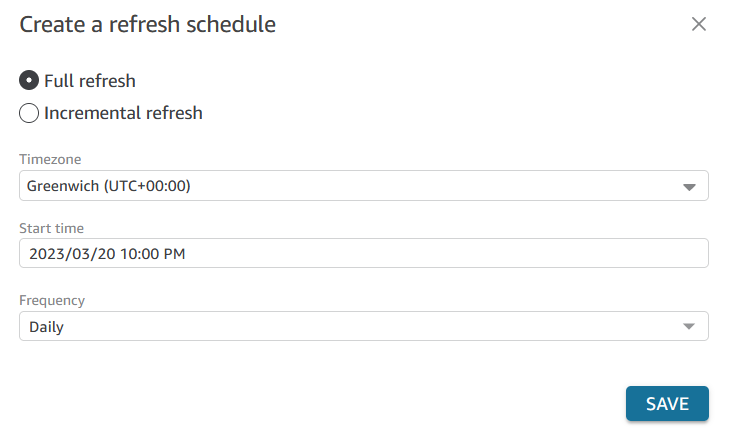Viewport: 730px width, 435px height.
Task: Click the Start time field label
Action: [52, 228]
